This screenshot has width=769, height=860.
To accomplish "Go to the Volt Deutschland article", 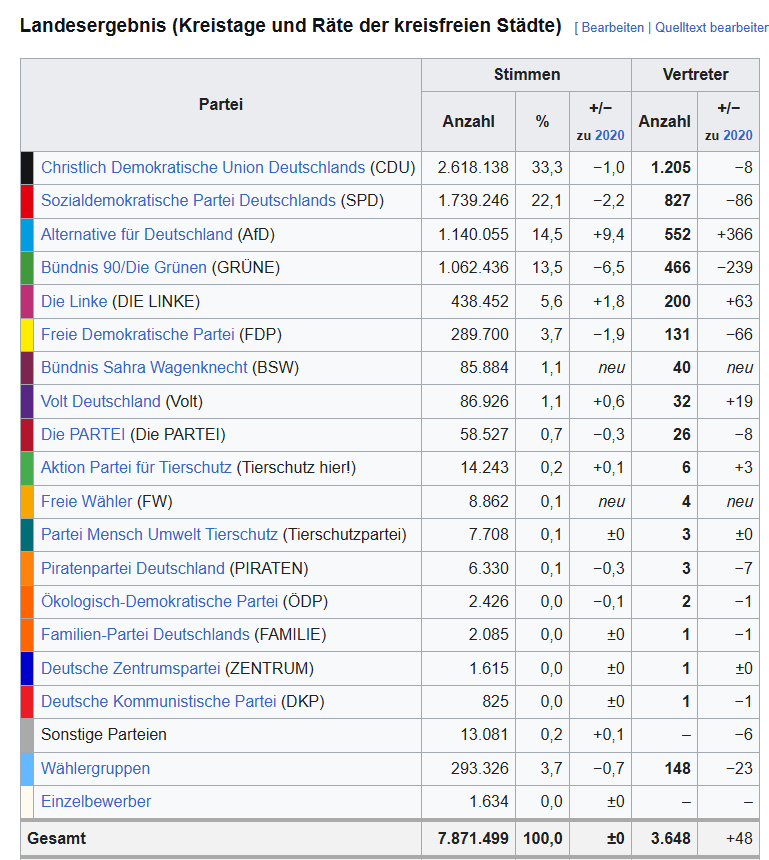I will (100, 401).
